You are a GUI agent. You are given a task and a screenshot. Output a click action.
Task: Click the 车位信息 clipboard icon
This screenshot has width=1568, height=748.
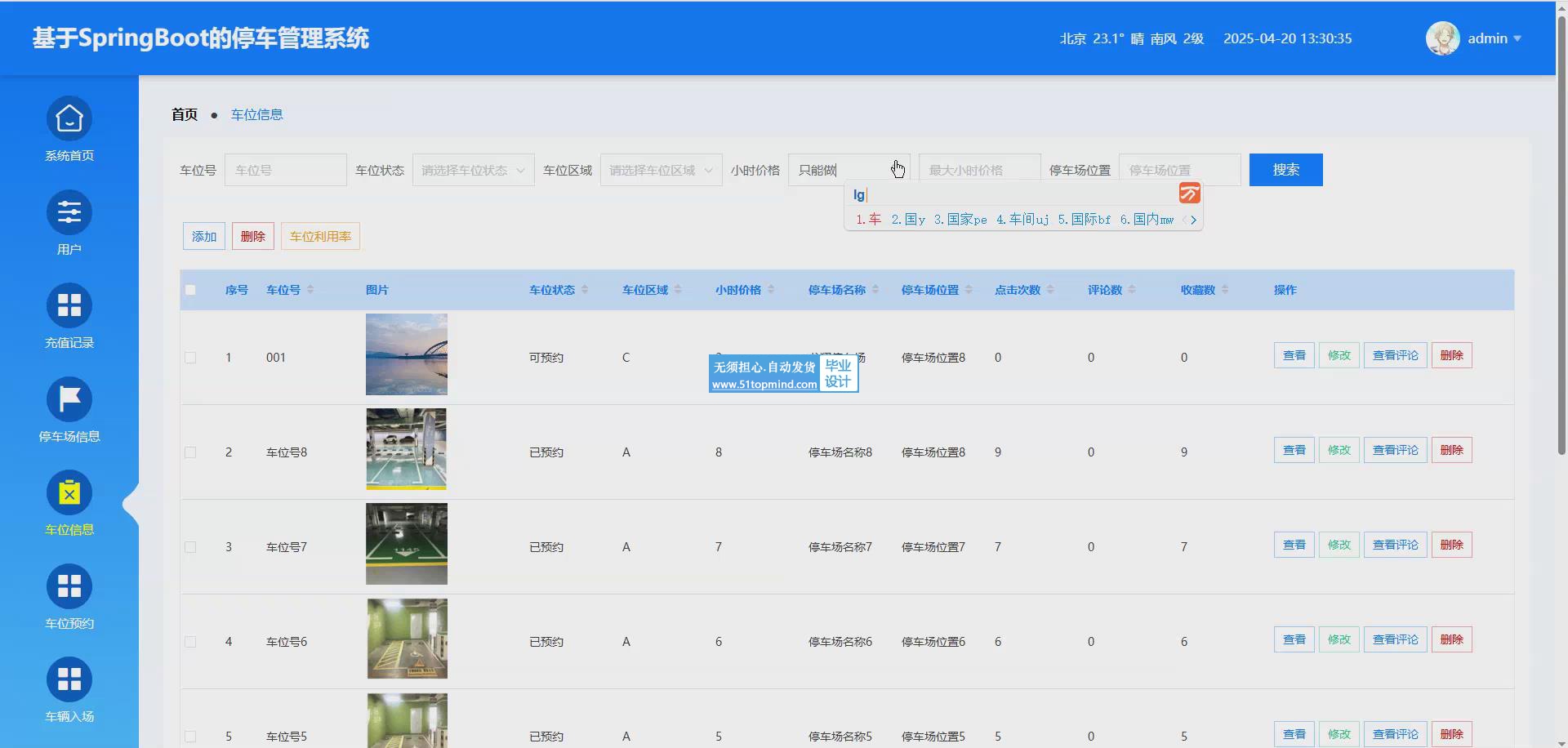(x=69, y=493)
